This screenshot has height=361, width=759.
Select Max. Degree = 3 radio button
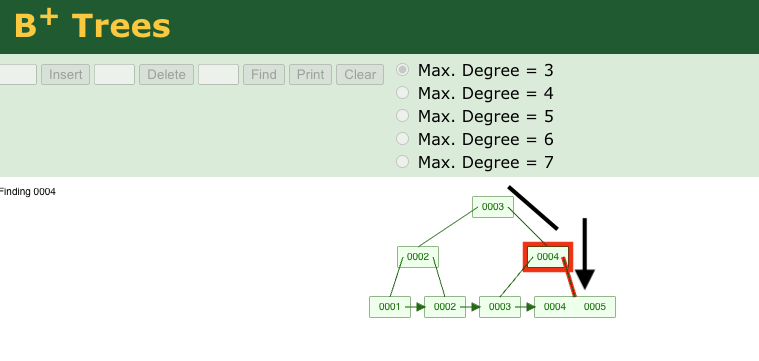pos(402,70)
